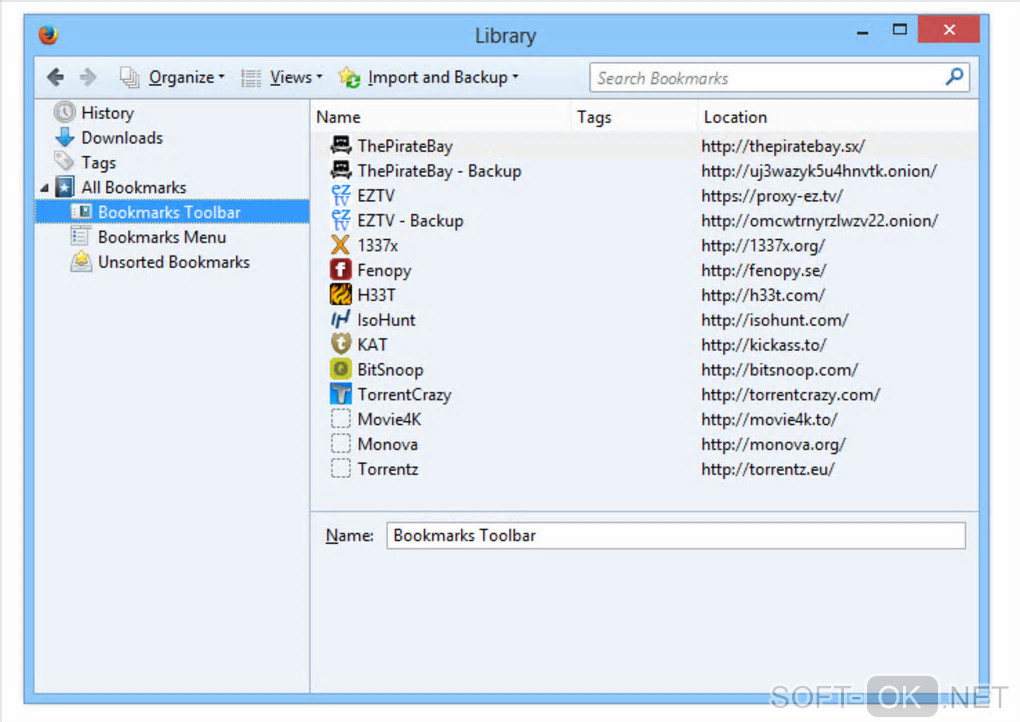
Task: Click location http://kickass.to/
Action: click(x=764, y=345)
